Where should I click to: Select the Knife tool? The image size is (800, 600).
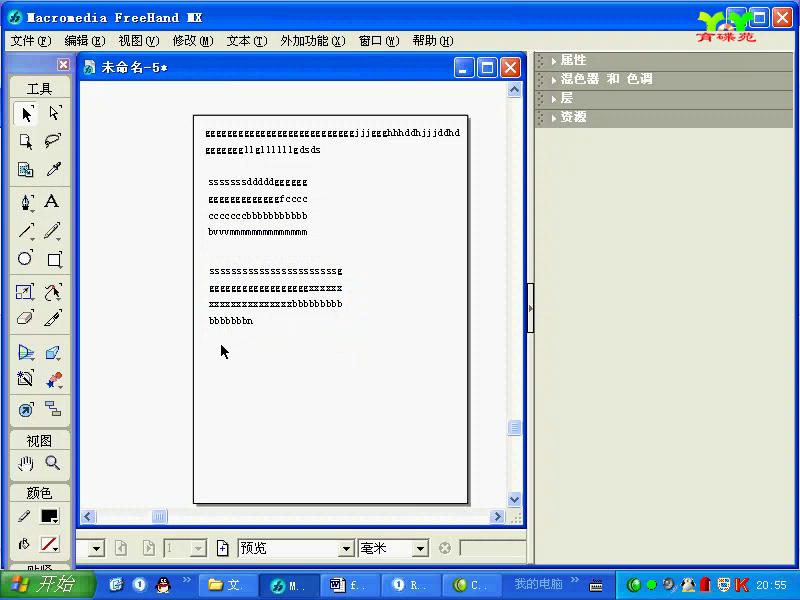click(x=53, y=318)
